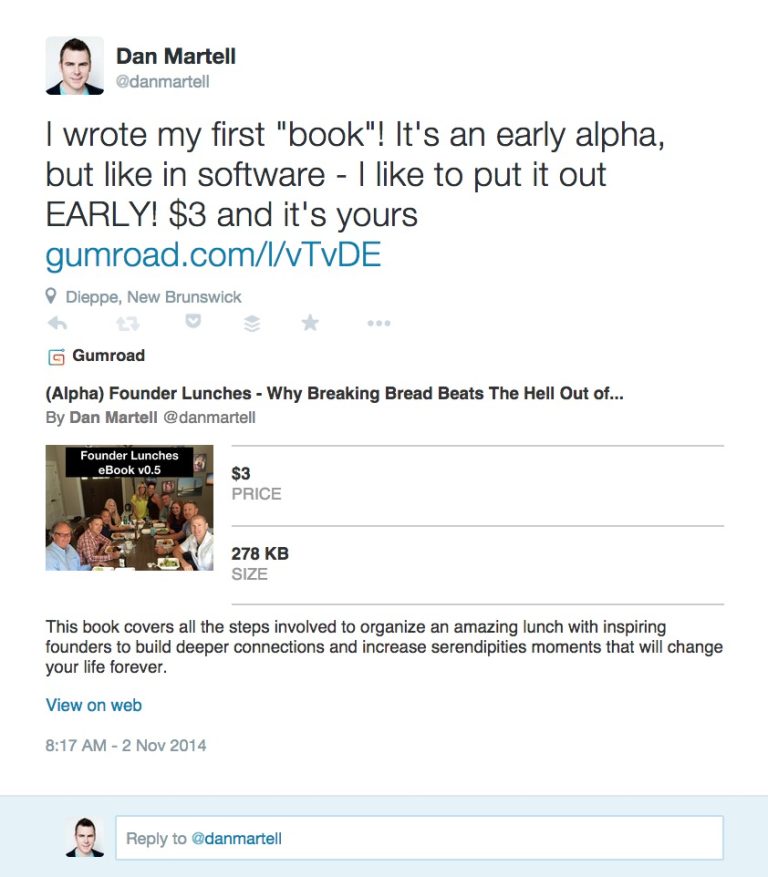Open the gumroad.com/l/vTvDE link
768x877 pixels.
pos(213,254)
